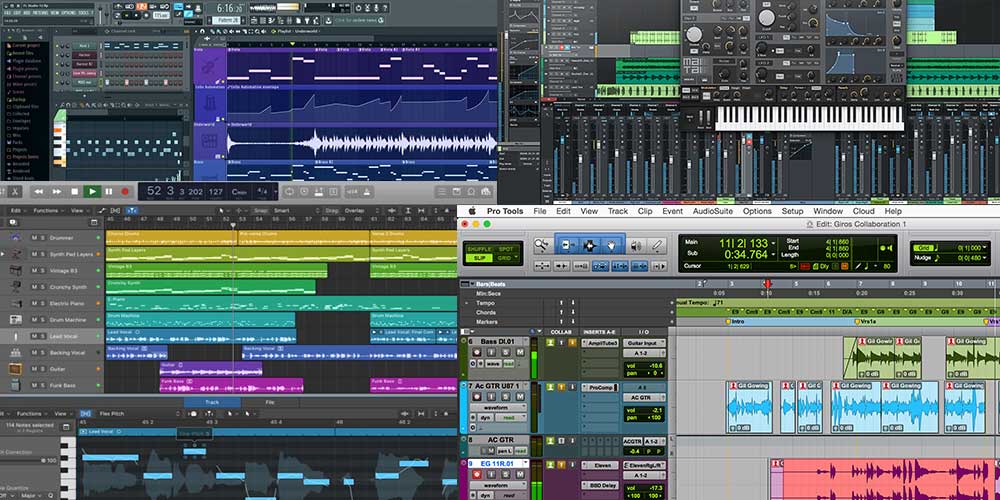Mute the Drummer track in Logic
This screenshot has height=500, width=1000.
(34, 237)
